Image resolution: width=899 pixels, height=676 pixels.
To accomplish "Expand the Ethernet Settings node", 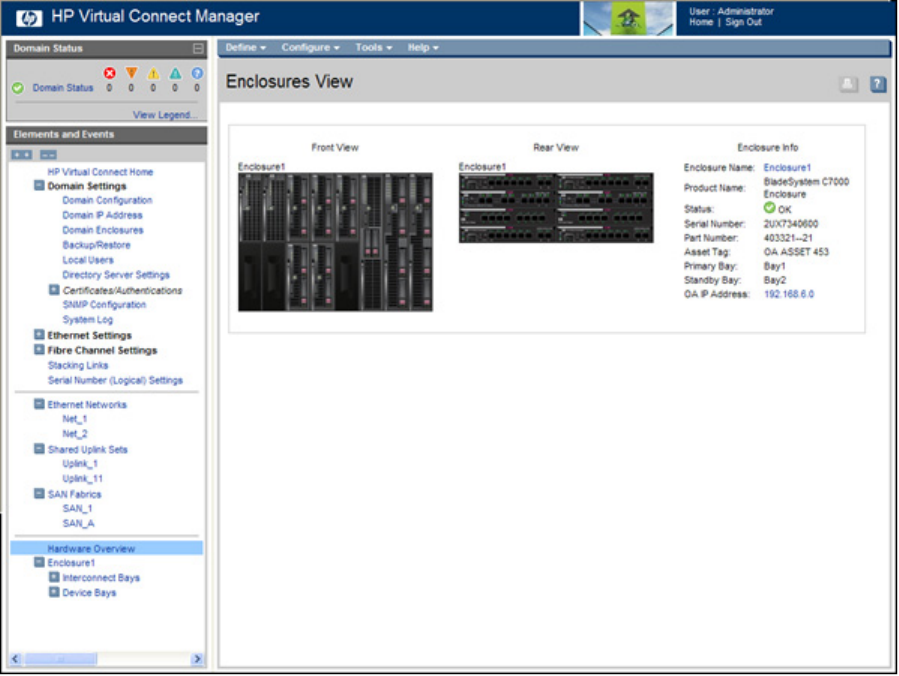I will [39, 335].
